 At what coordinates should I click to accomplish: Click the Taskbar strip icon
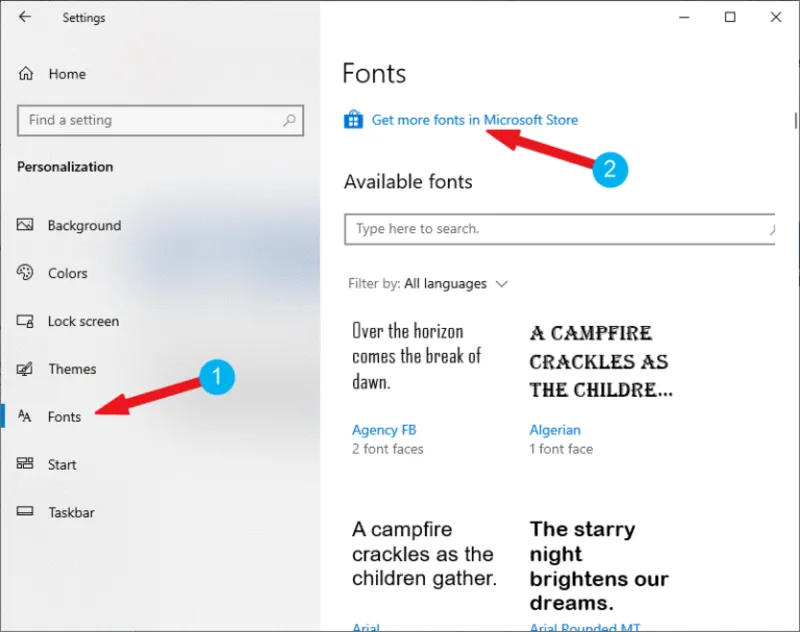click(25, 511)
